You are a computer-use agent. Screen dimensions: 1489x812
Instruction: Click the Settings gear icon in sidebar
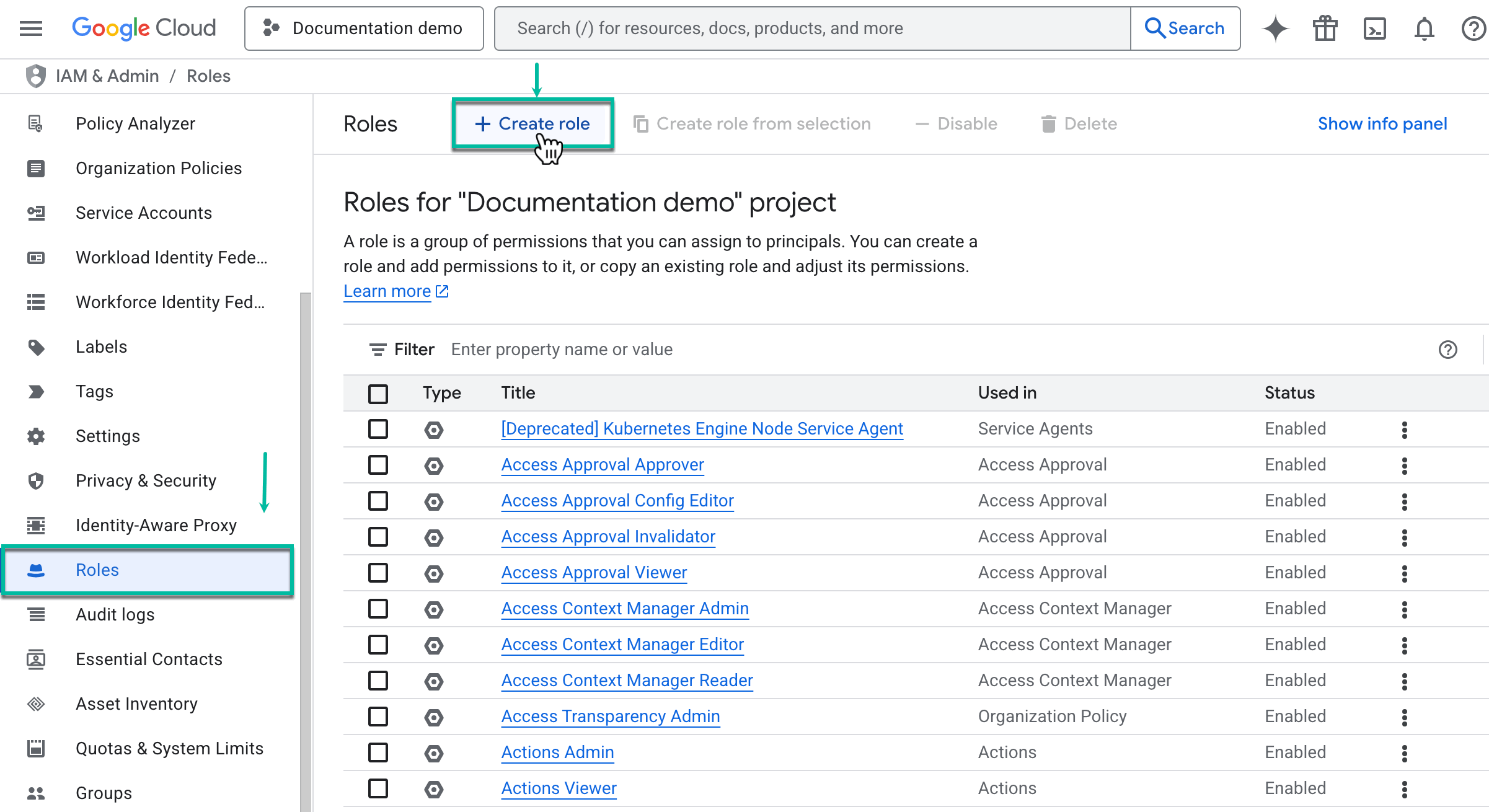coord(36,436)
